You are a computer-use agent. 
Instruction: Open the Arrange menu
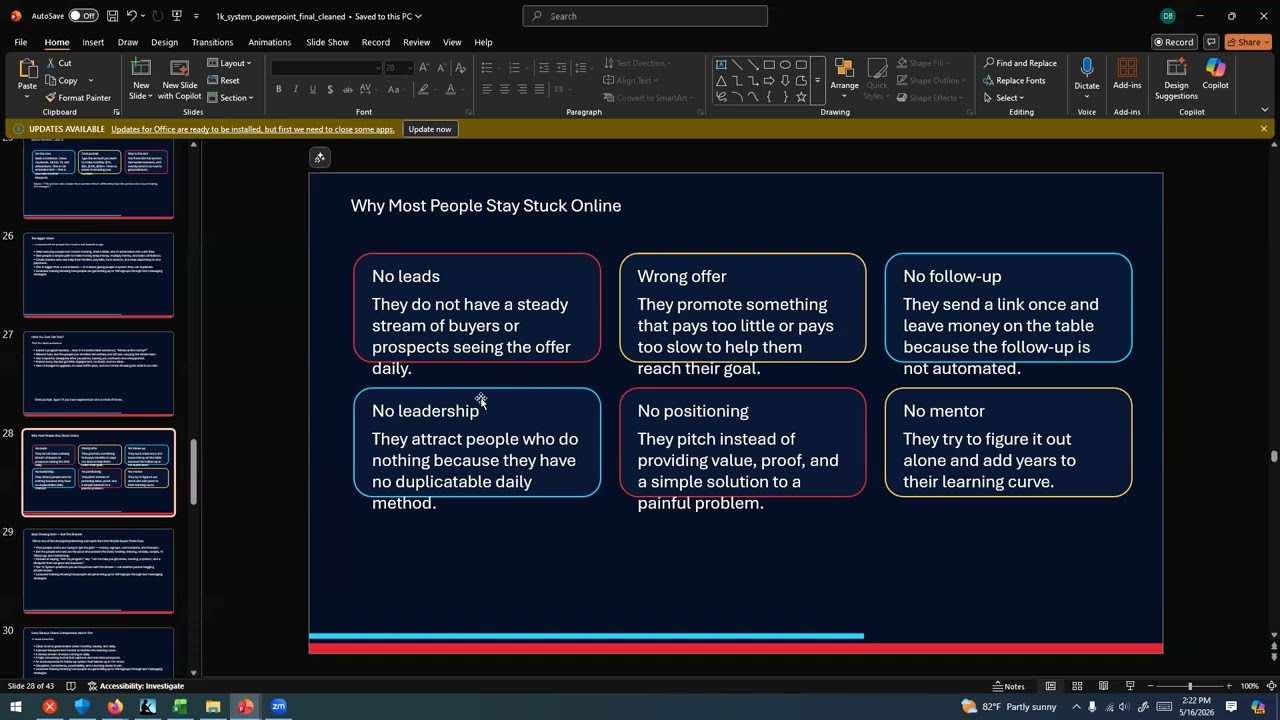coord(844,78)
